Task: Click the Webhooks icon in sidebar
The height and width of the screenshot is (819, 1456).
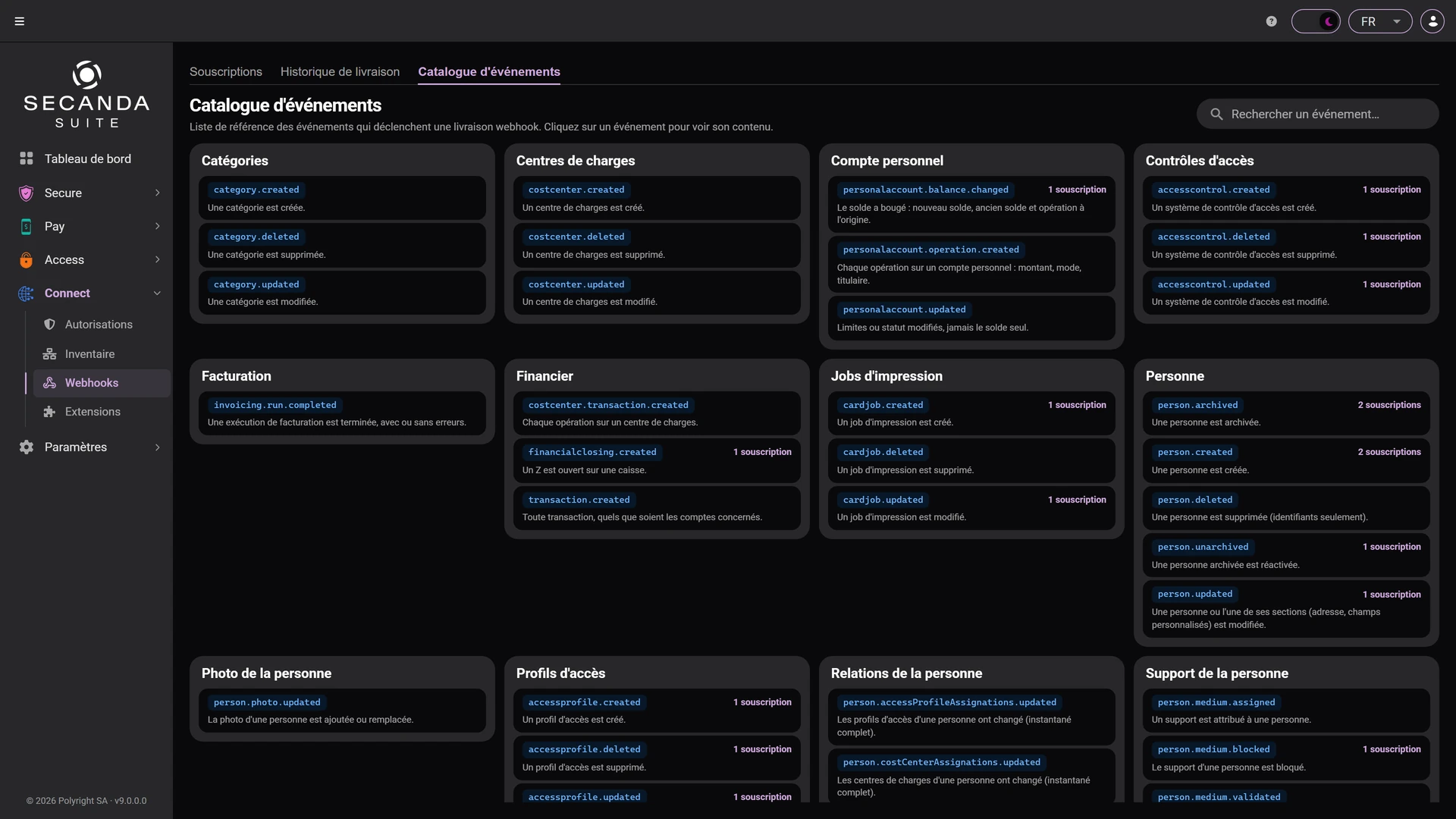Action: [x=49, y=383]
